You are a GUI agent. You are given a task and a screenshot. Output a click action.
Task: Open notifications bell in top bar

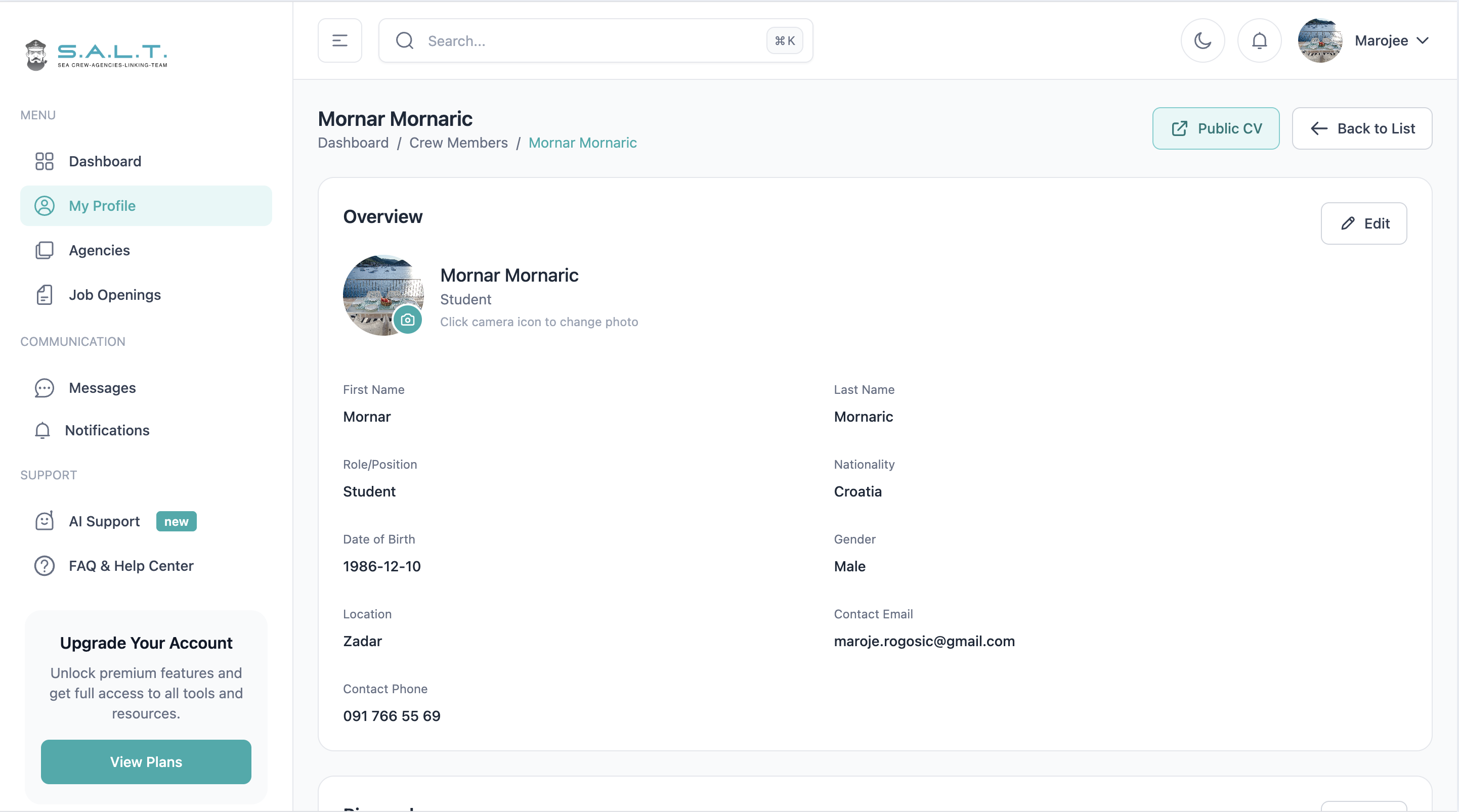pyautogui.click(x=1259, y=41)
